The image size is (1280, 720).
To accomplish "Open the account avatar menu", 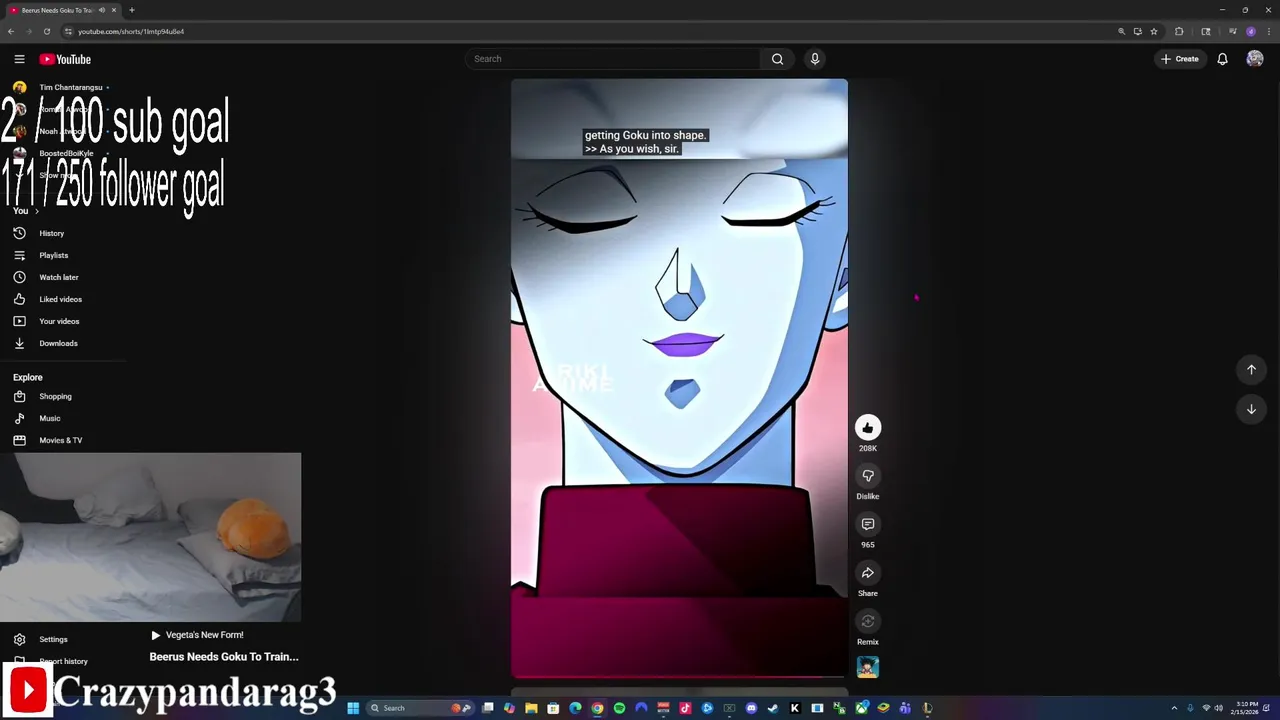I will tap(1254, 59).
